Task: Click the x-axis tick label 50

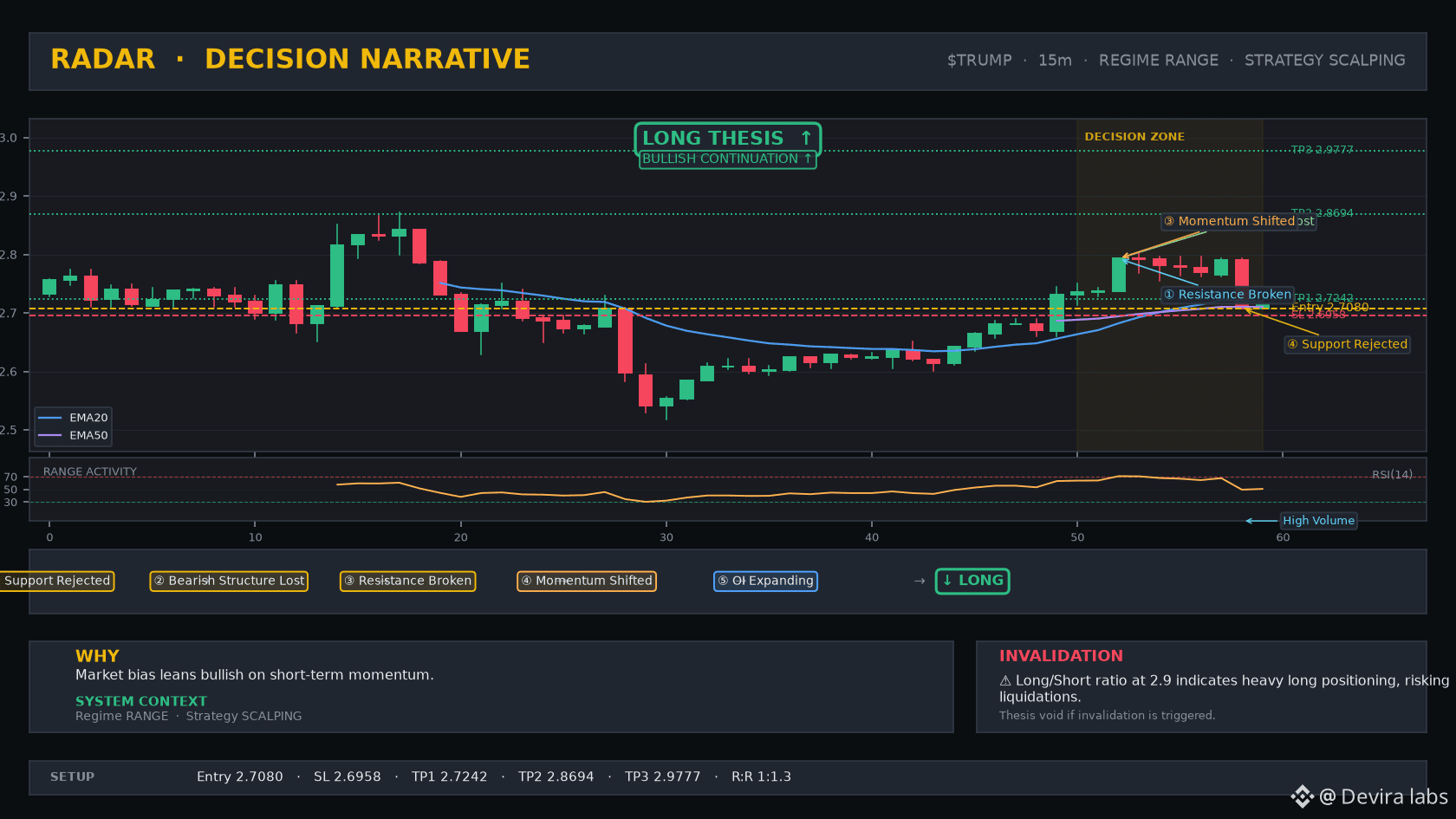Action: (1077, 537)
